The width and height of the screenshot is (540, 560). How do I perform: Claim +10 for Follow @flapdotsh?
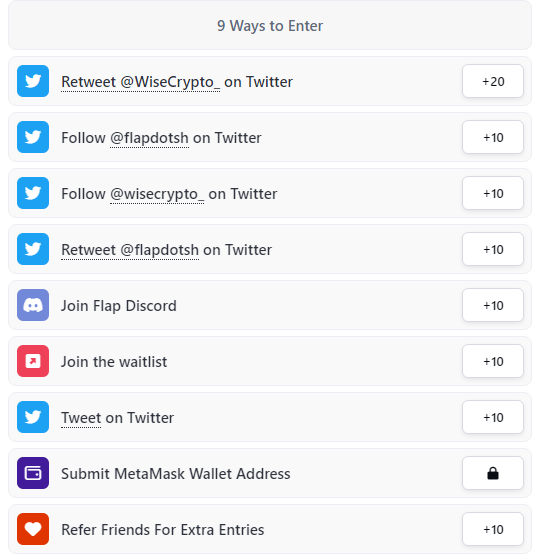point(493,137)
